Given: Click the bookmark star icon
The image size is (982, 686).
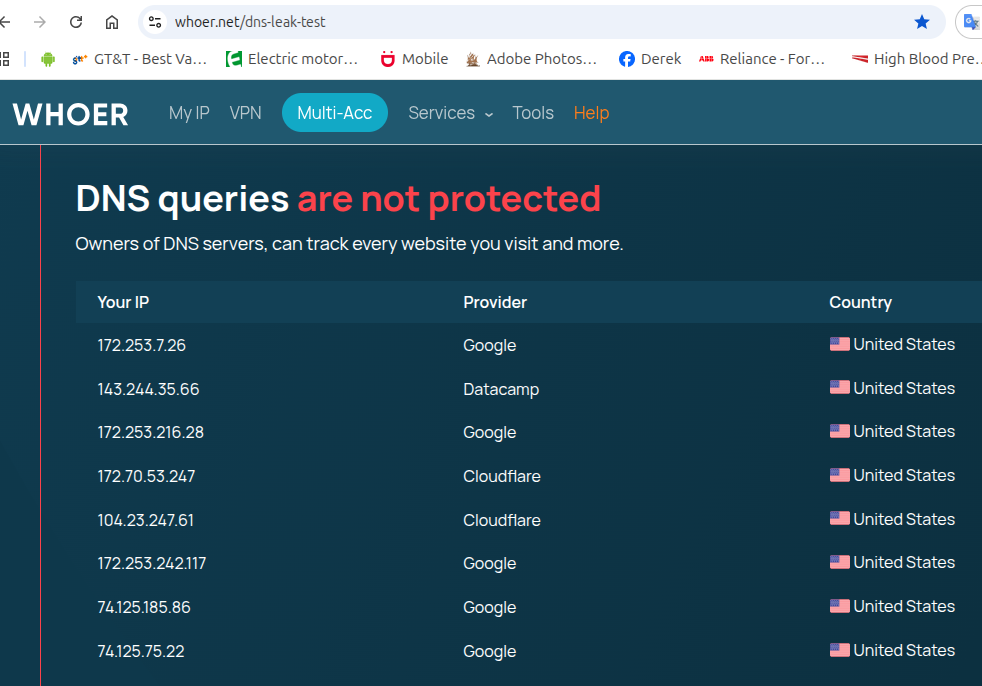Looking at the screenshot, I should 921,22.
